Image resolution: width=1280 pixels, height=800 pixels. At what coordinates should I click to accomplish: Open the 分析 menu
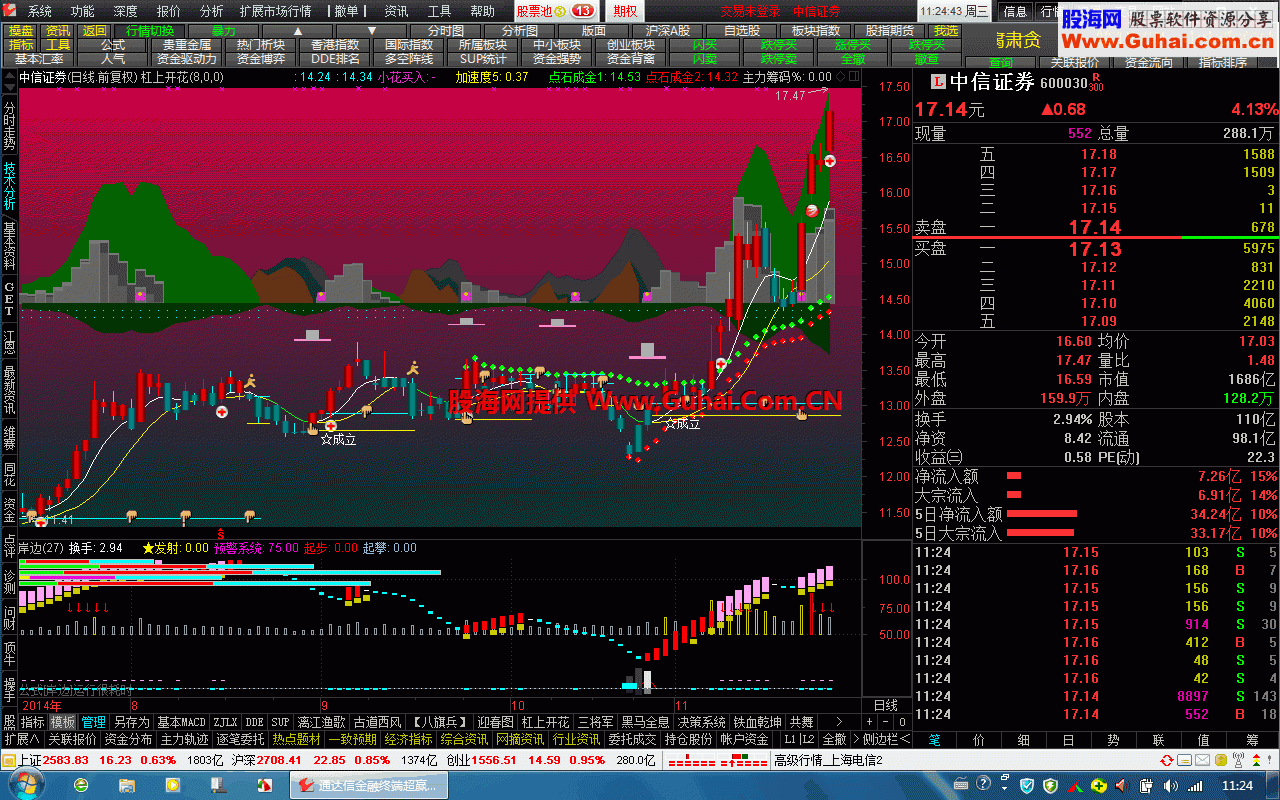point(212,11)
